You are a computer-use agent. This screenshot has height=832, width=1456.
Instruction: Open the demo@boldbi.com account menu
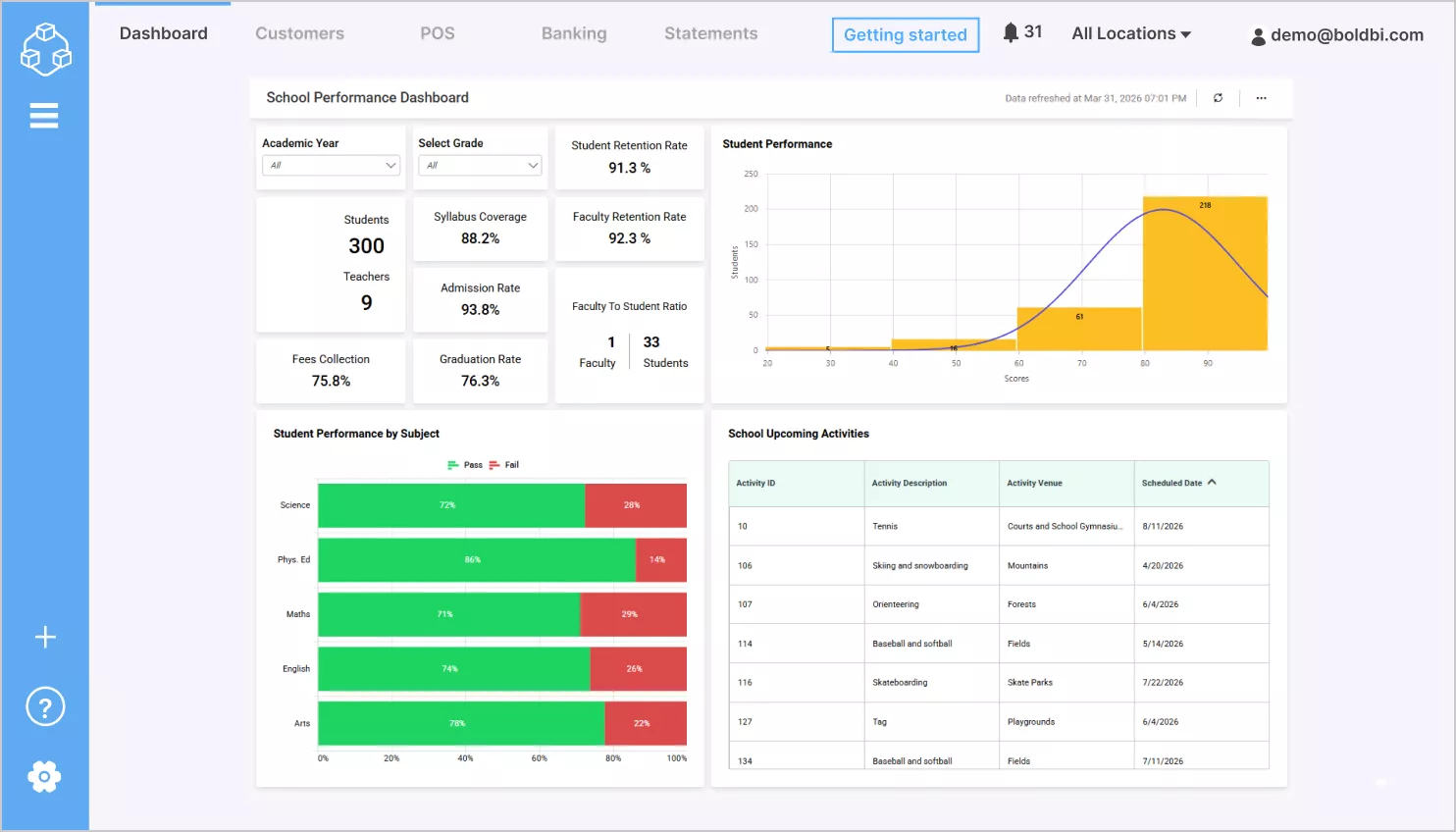[1346, 35]
